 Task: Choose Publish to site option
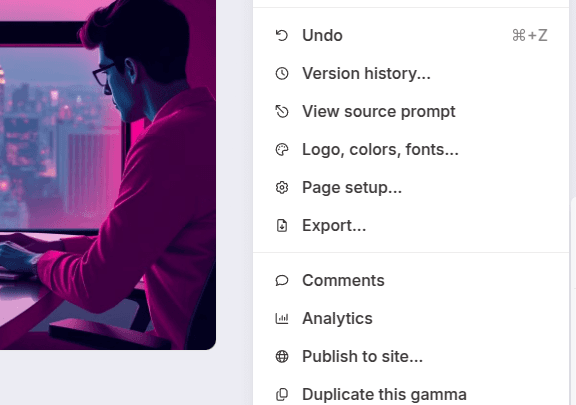411,356
